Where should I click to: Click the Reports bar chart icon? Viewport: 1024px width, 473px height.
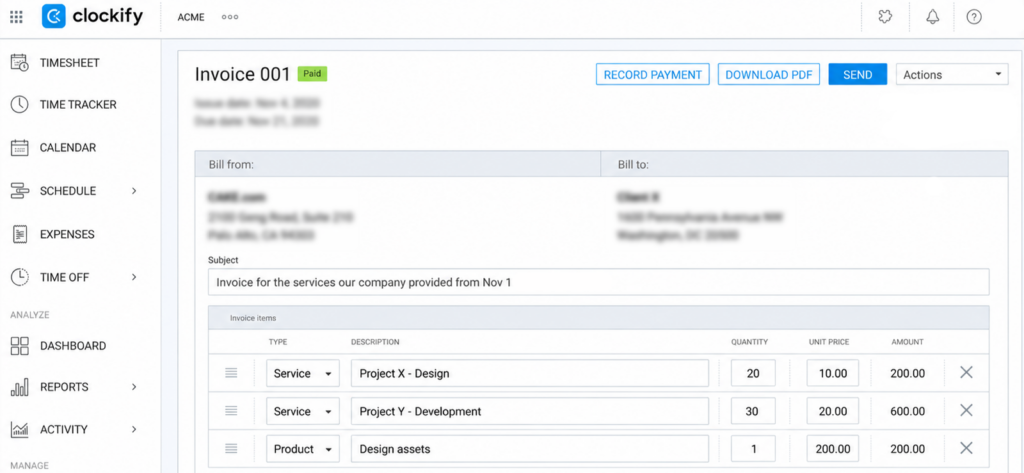coord(20,387)
